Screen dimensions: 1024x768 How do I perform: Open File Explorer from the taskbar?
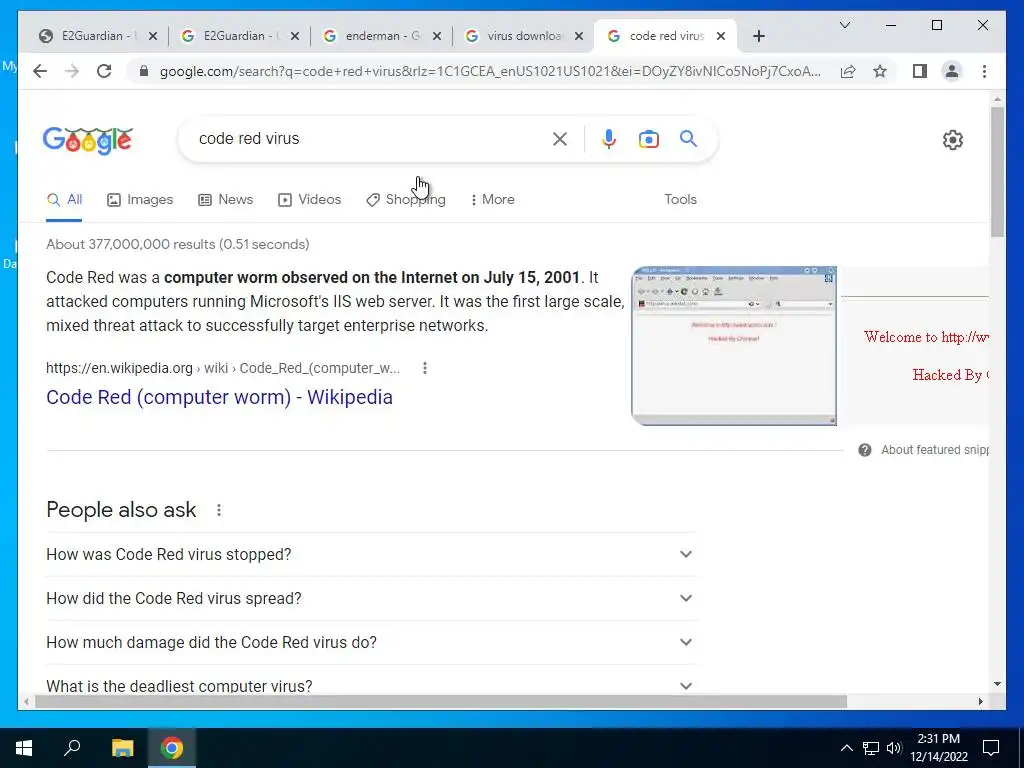tap(122, 748)
